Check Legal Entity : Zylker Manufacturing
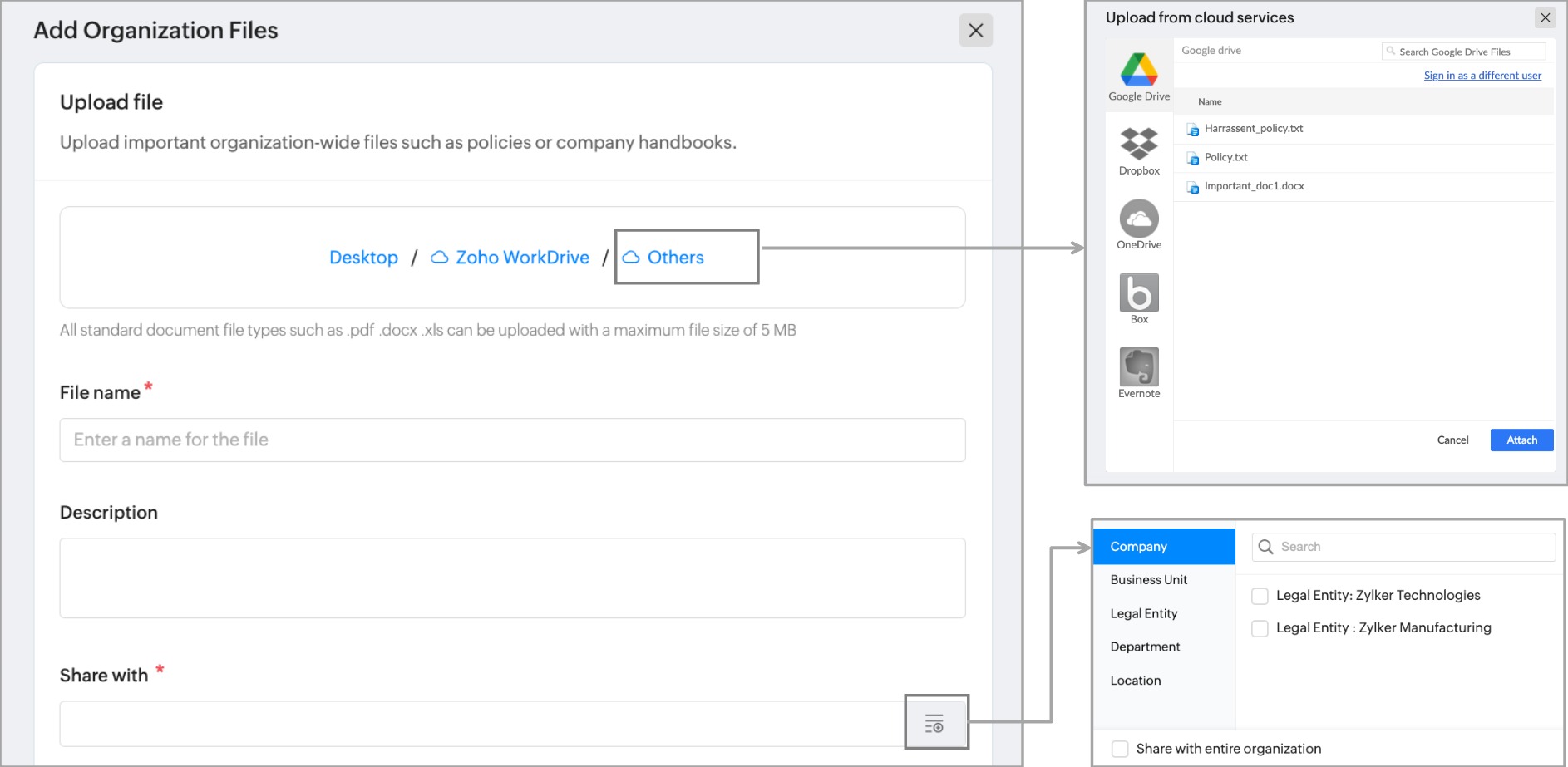The image size is (1568, 767). click(1260, 628)
